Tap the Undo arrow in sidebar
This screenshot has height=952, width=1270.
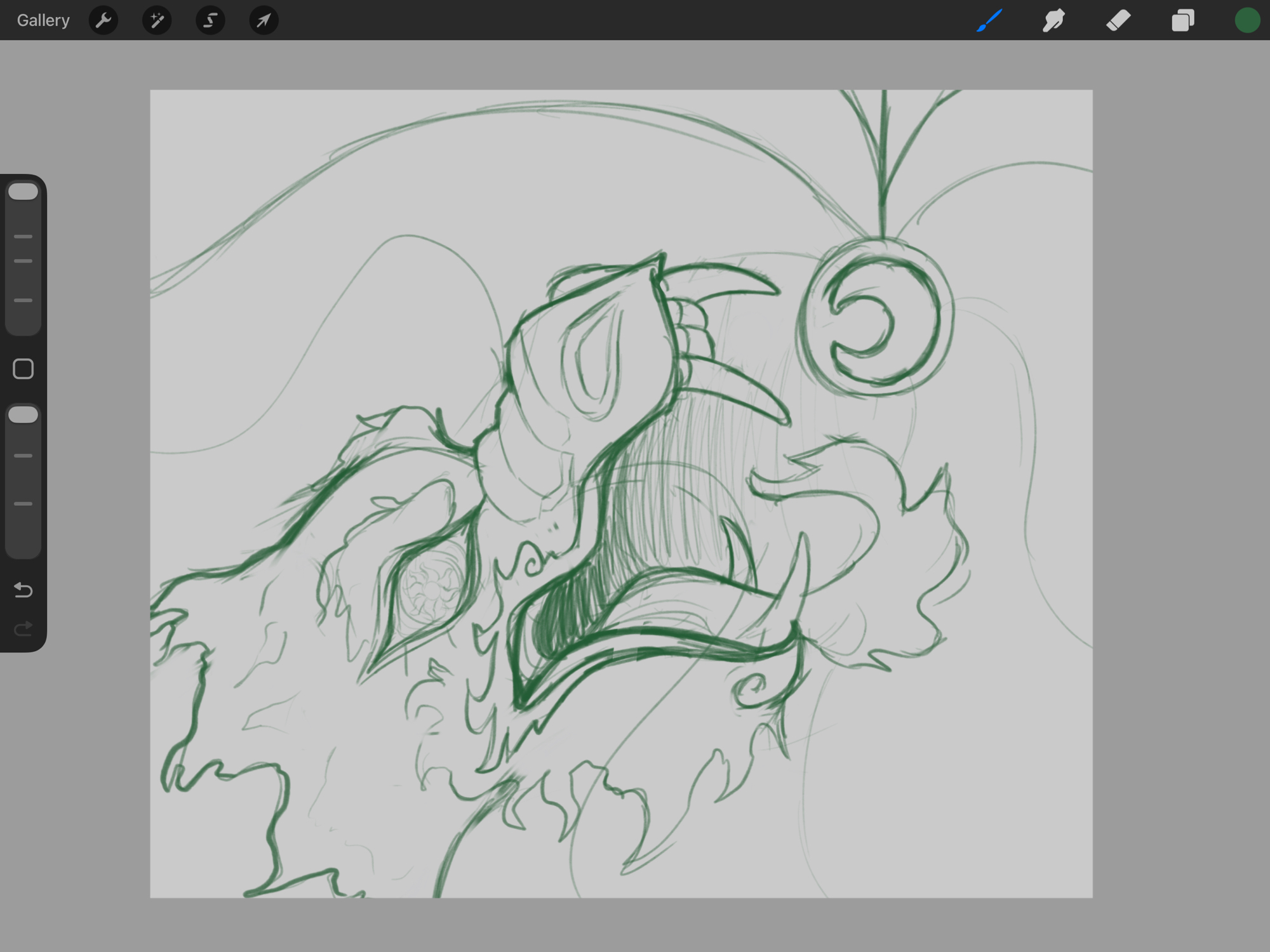[23, 590]
